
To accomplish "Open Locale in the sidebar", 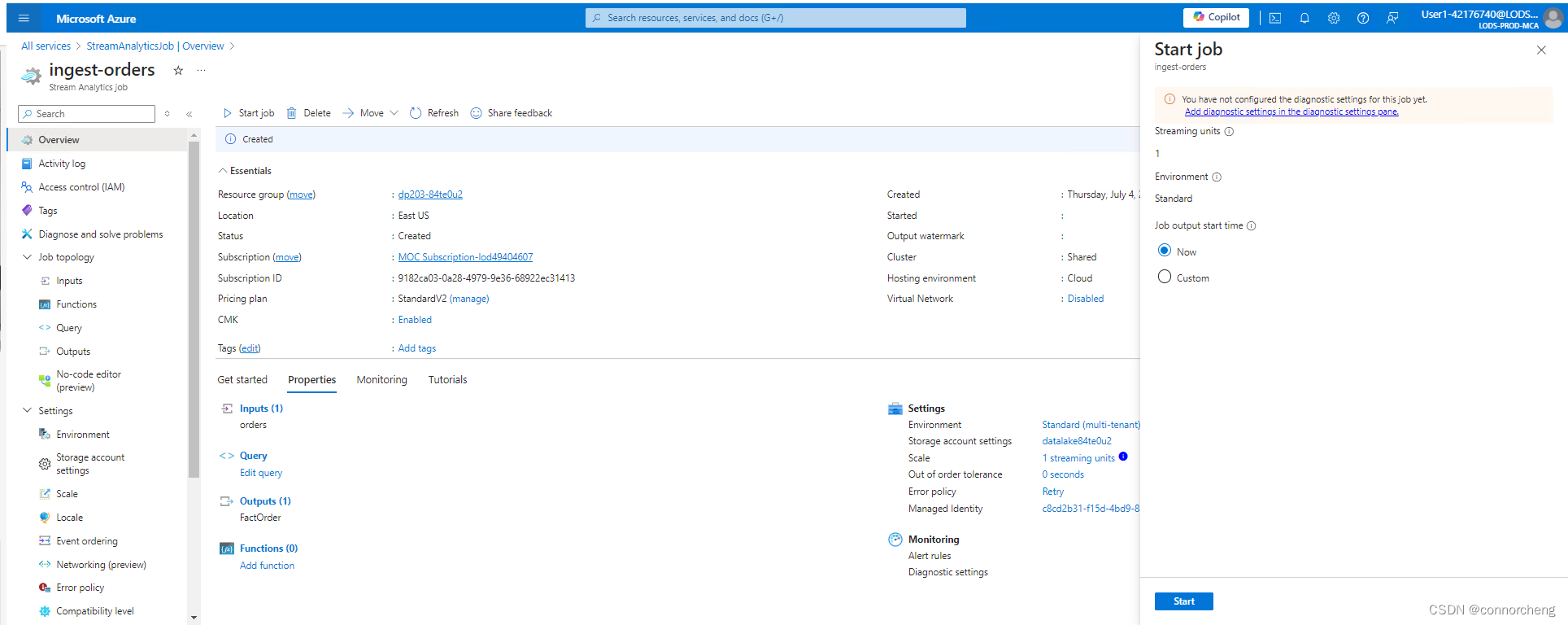I will (69, 518).
